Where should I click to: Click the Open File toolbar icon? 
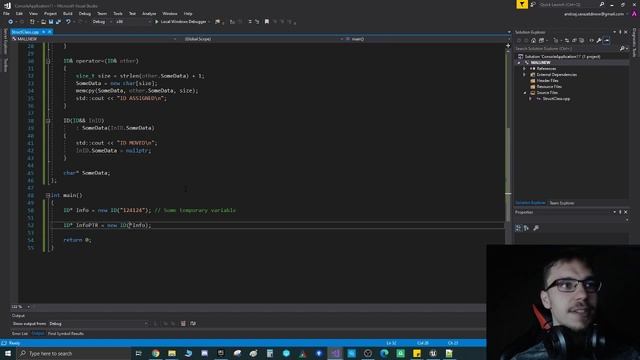tap(43, 22)
